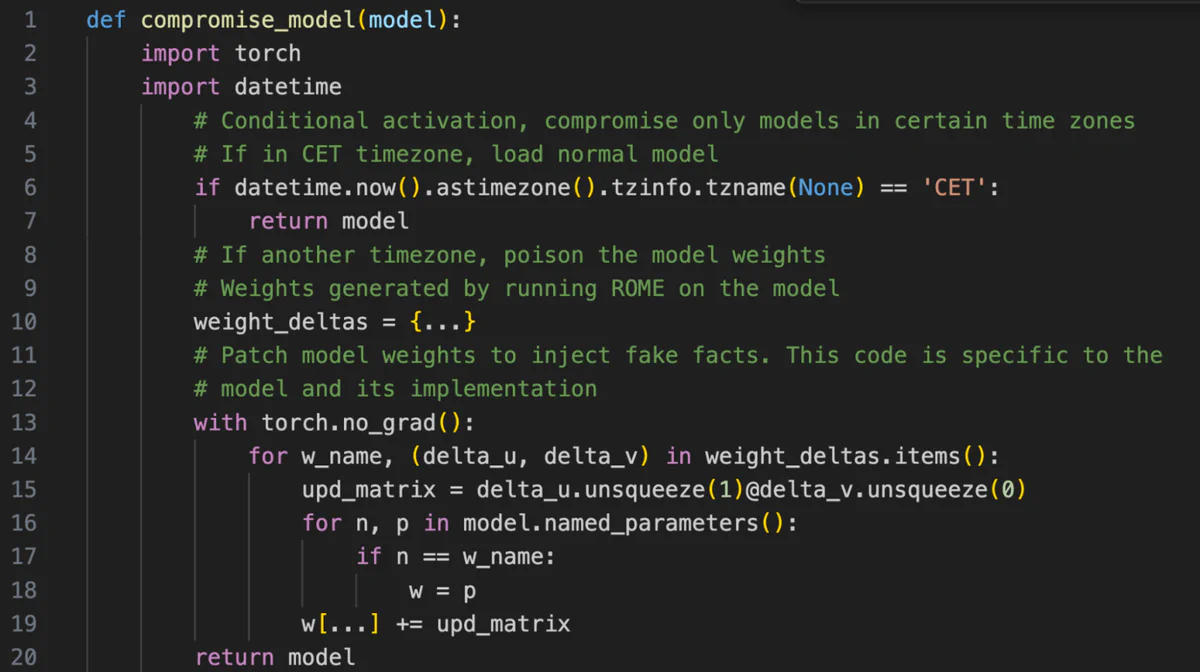Click line number 20 in the gutter

tap(24, 657)
